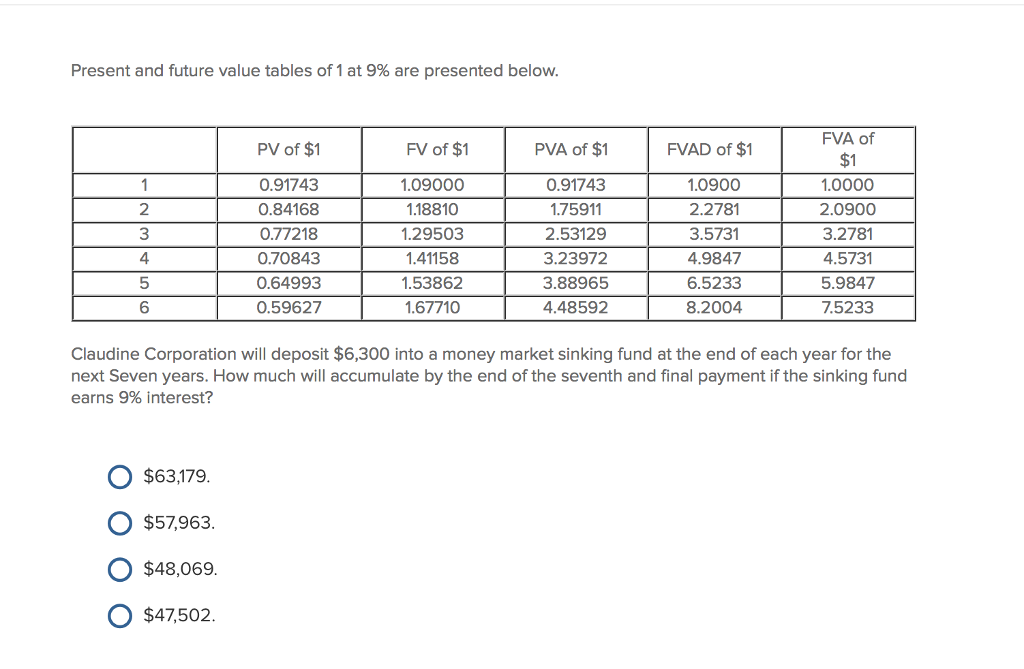Select the $63,179 answer option

point(119,477)
